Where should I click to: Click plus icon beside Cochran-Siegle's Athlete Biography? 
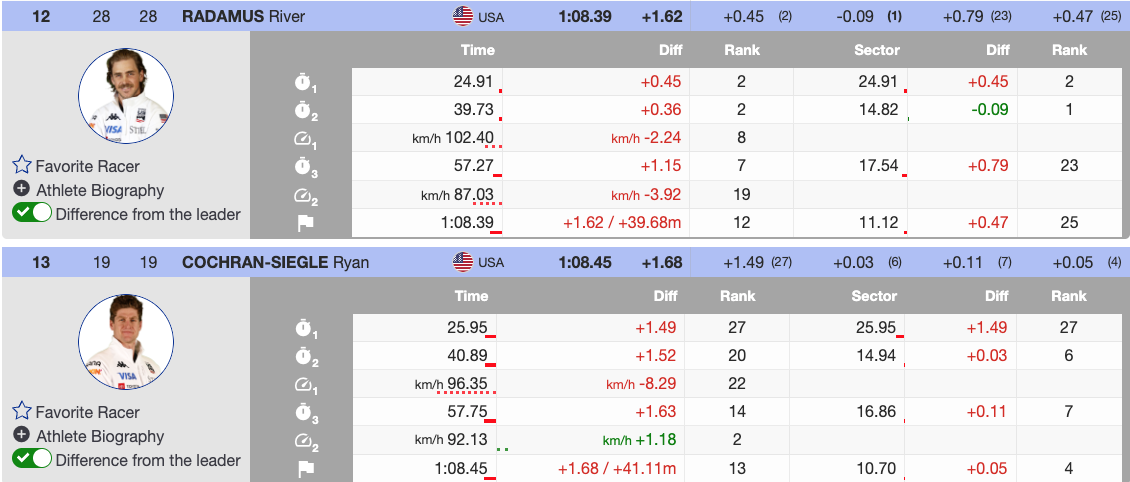pyautogui.click(x=21, y=436)
